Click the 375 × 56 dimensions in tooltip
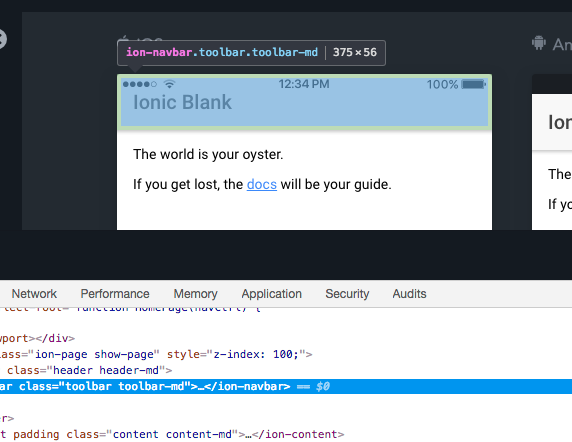 355,53
